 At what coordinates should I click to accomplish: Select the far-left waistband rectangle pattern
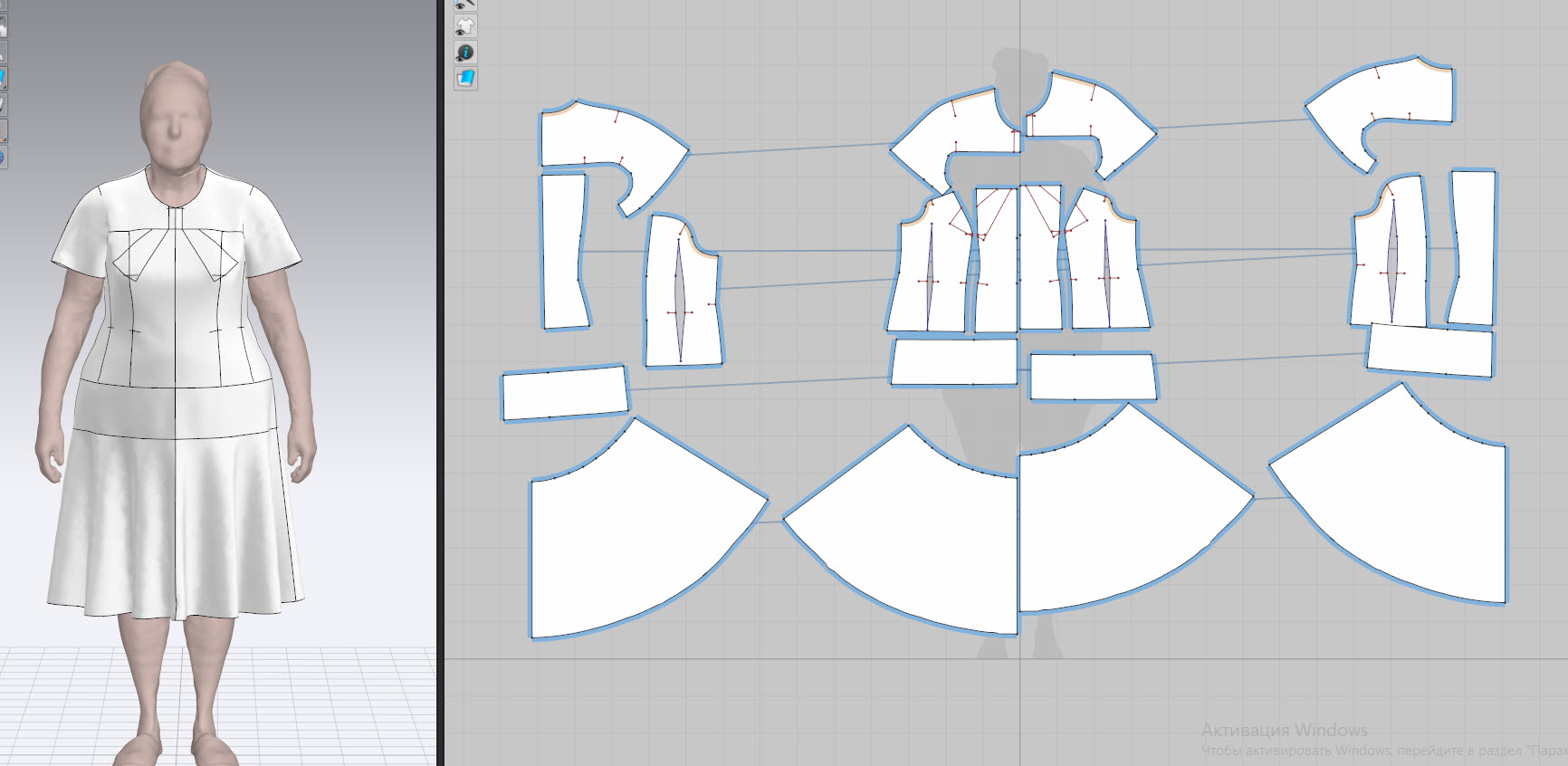click(565, 393)
